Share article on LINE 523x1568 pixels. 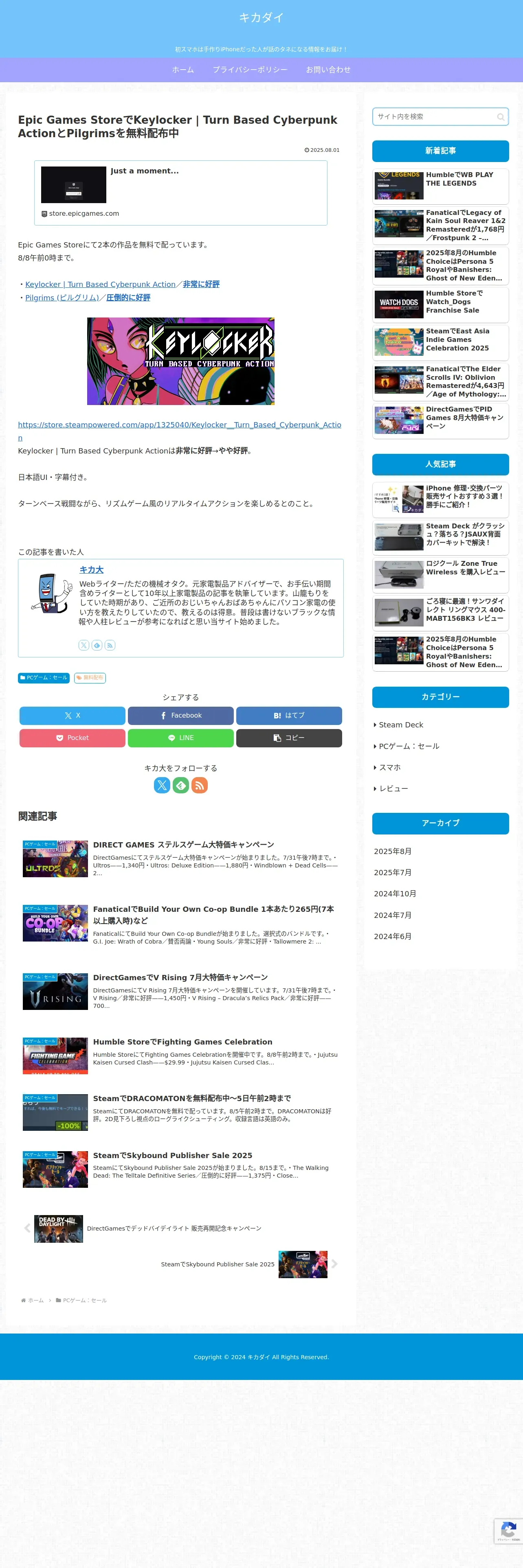click(x=181, y=738)
